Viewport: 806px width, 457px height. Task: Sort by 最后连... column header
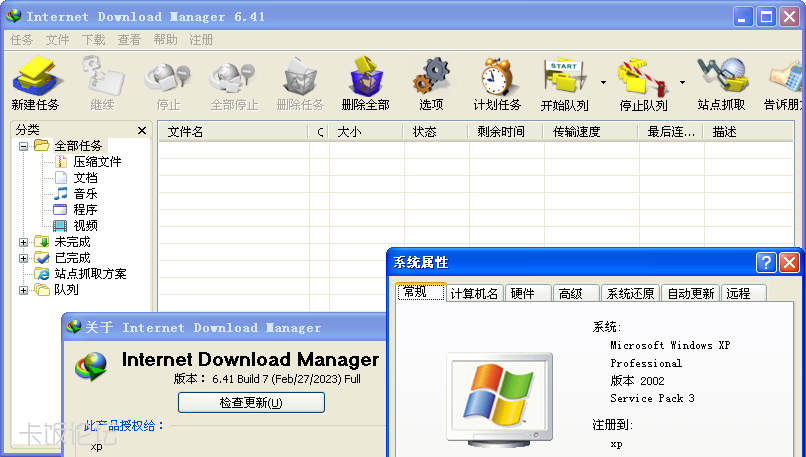671,132
